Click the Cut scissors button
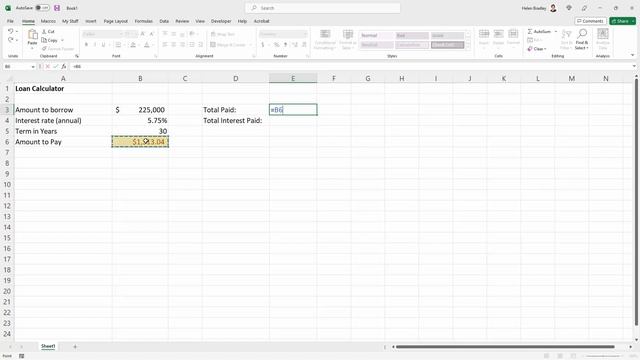This screenshot has width=640, height=360. click(48, 31)
